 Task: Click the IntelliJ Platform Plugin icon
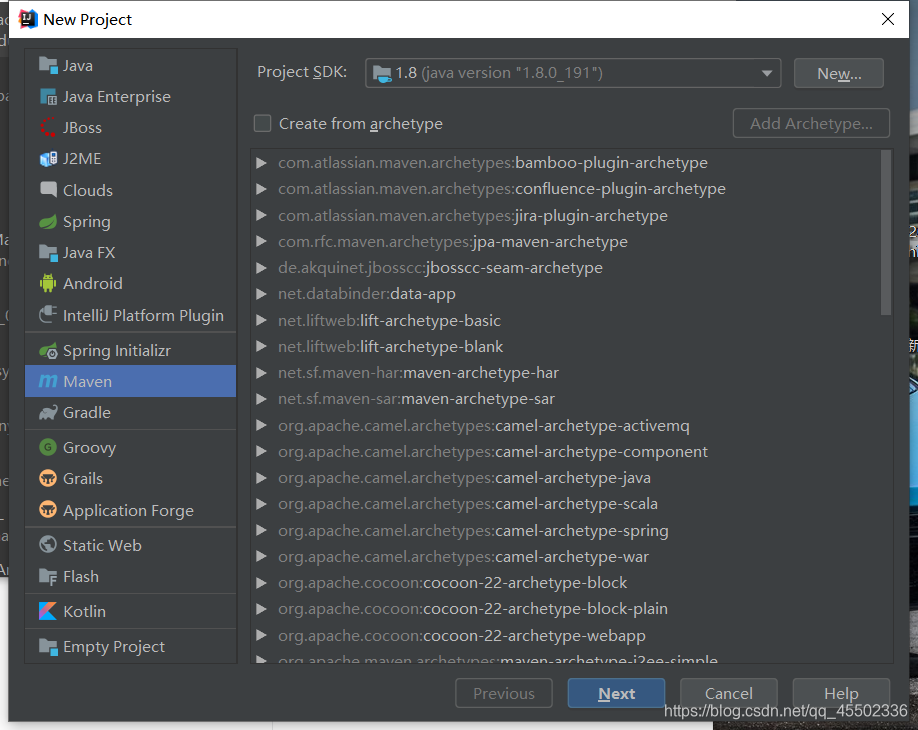coord(48,315)
